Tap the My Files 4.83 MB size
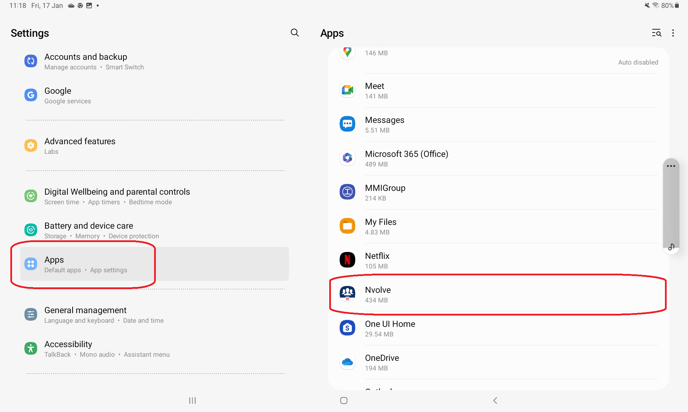 click(377, 232)
